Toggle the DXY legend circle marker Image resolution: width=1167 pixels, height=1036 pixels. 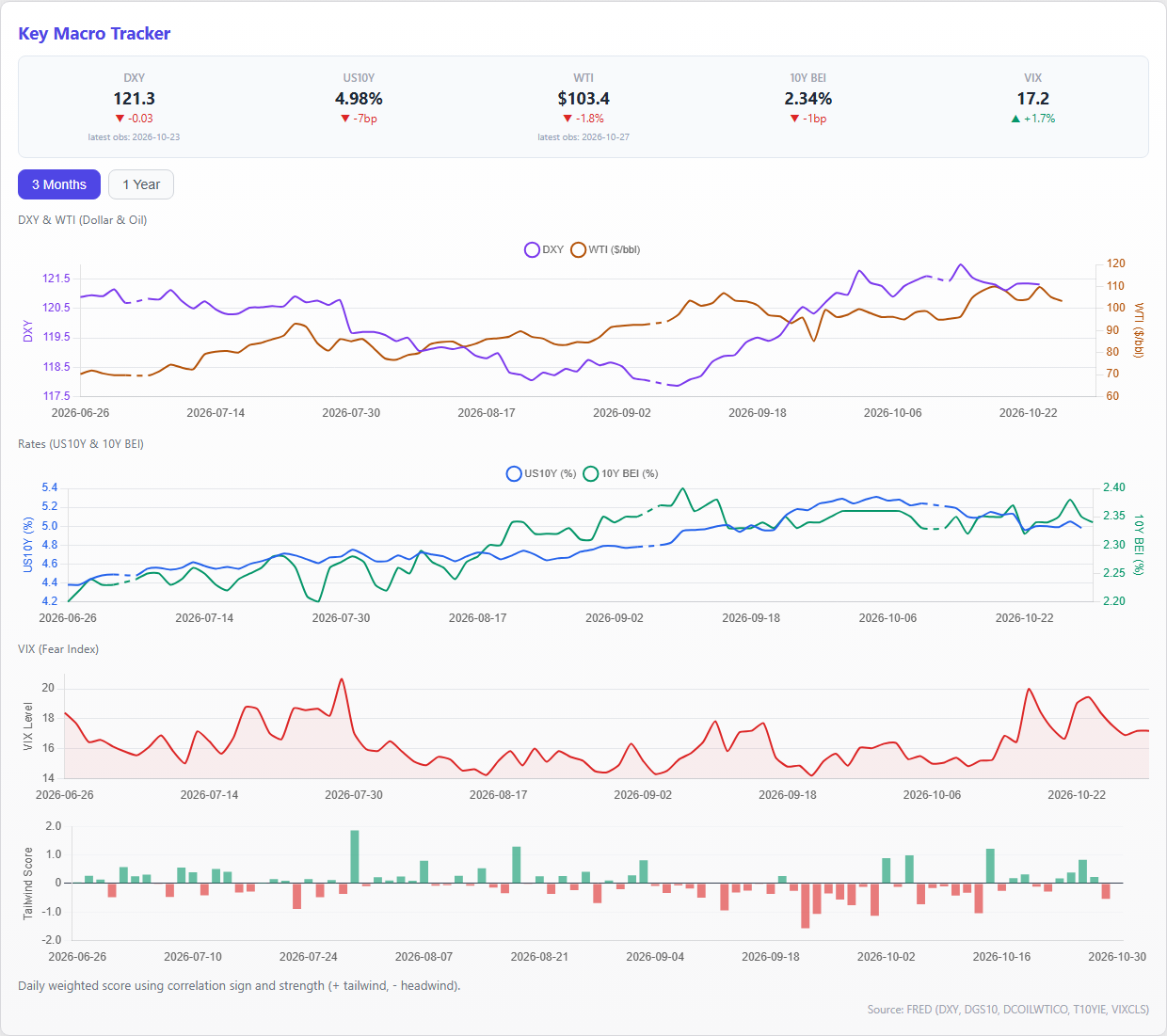click(532, 249)
